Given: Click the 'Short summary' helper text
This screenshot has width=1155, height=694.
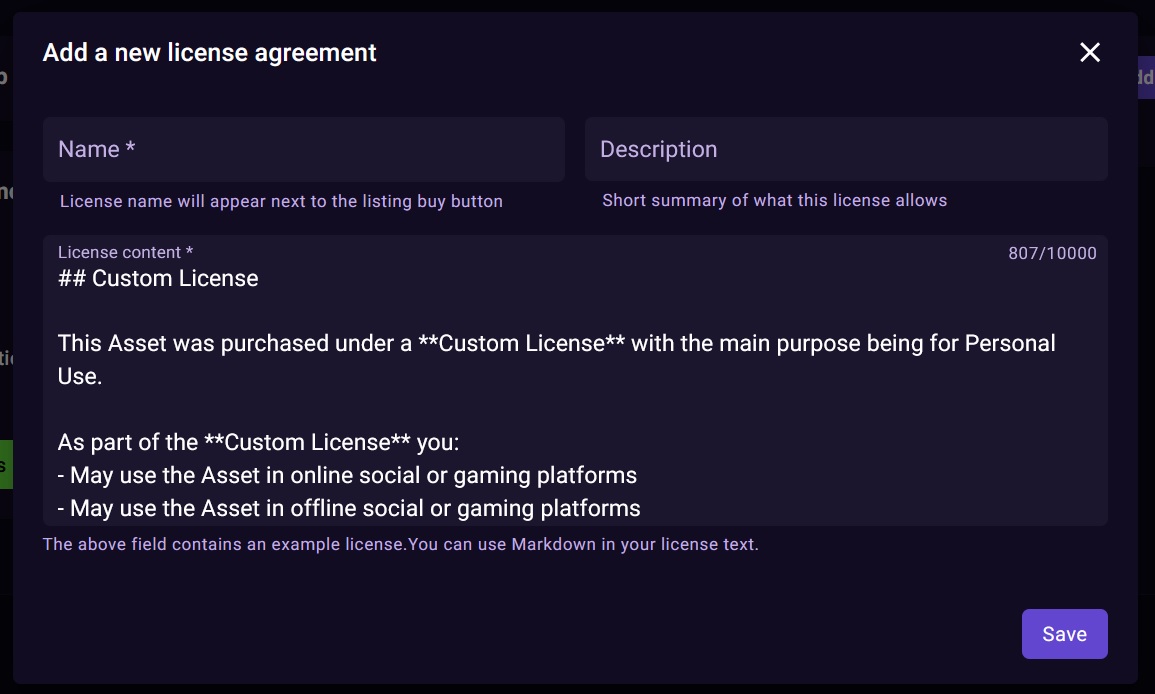Looking at the screenshot, I should (774, 201).
